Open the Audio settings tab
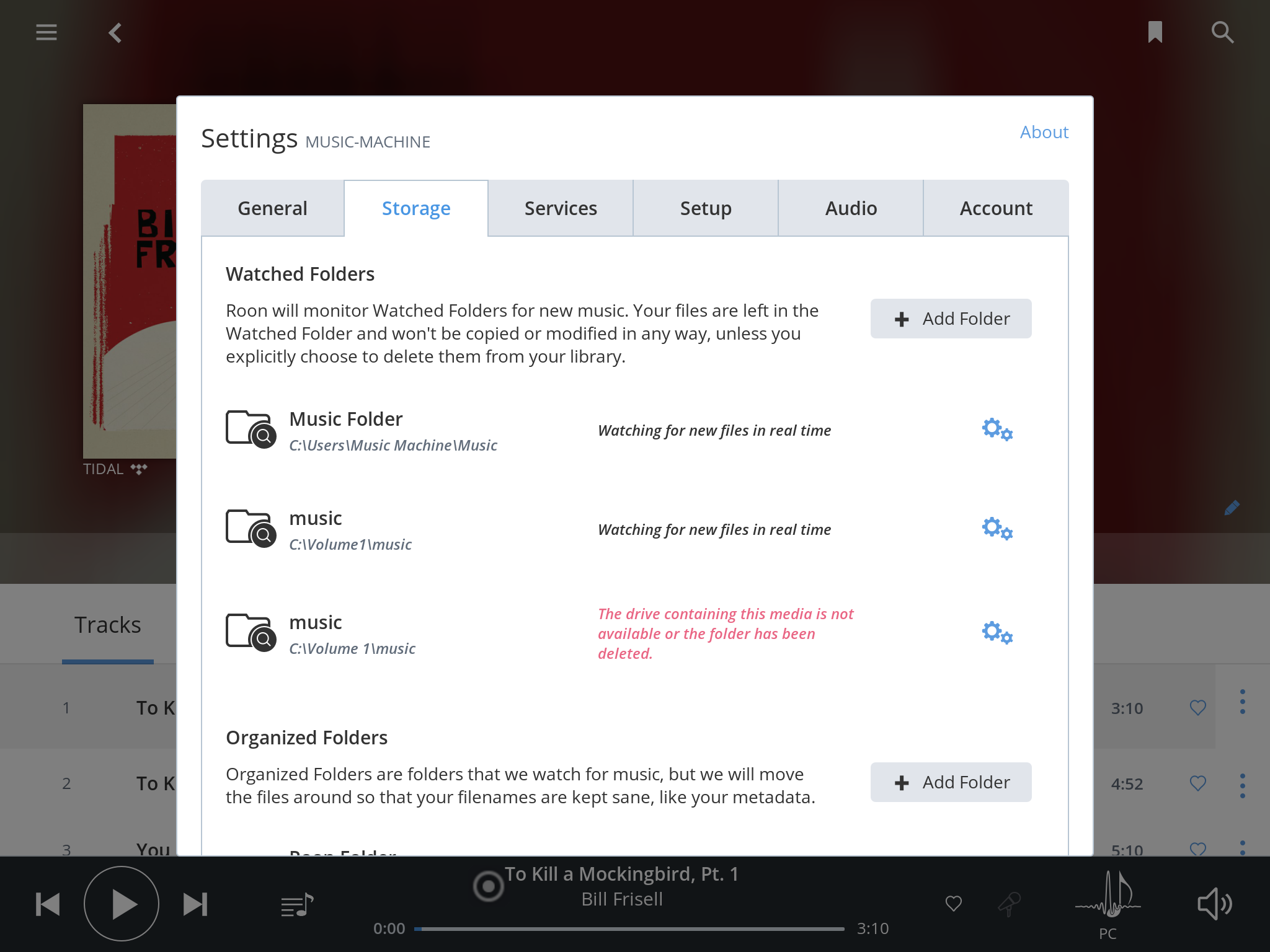 pos(851,208)
